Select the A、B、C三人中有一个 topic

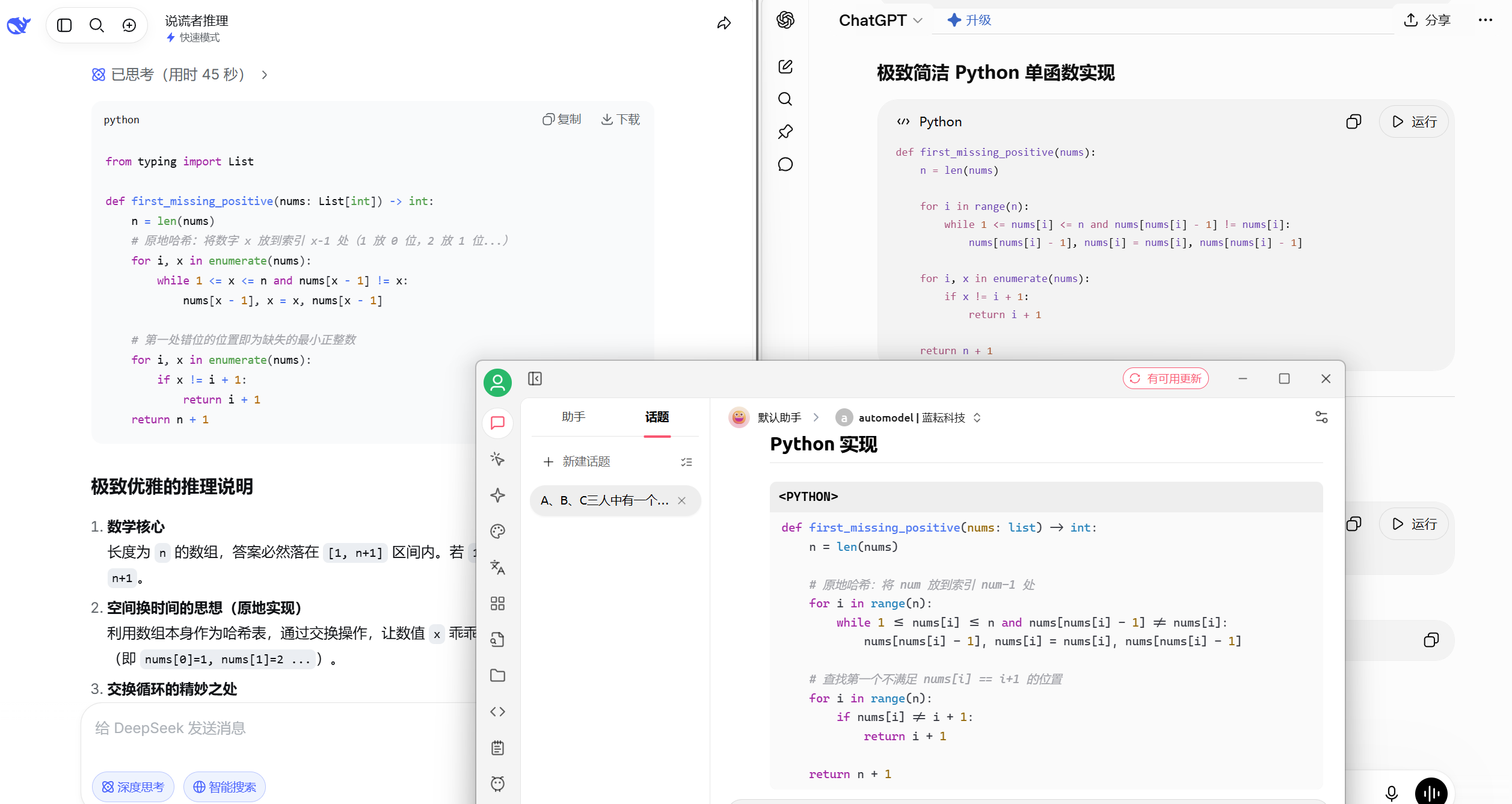tap(615, 500)
